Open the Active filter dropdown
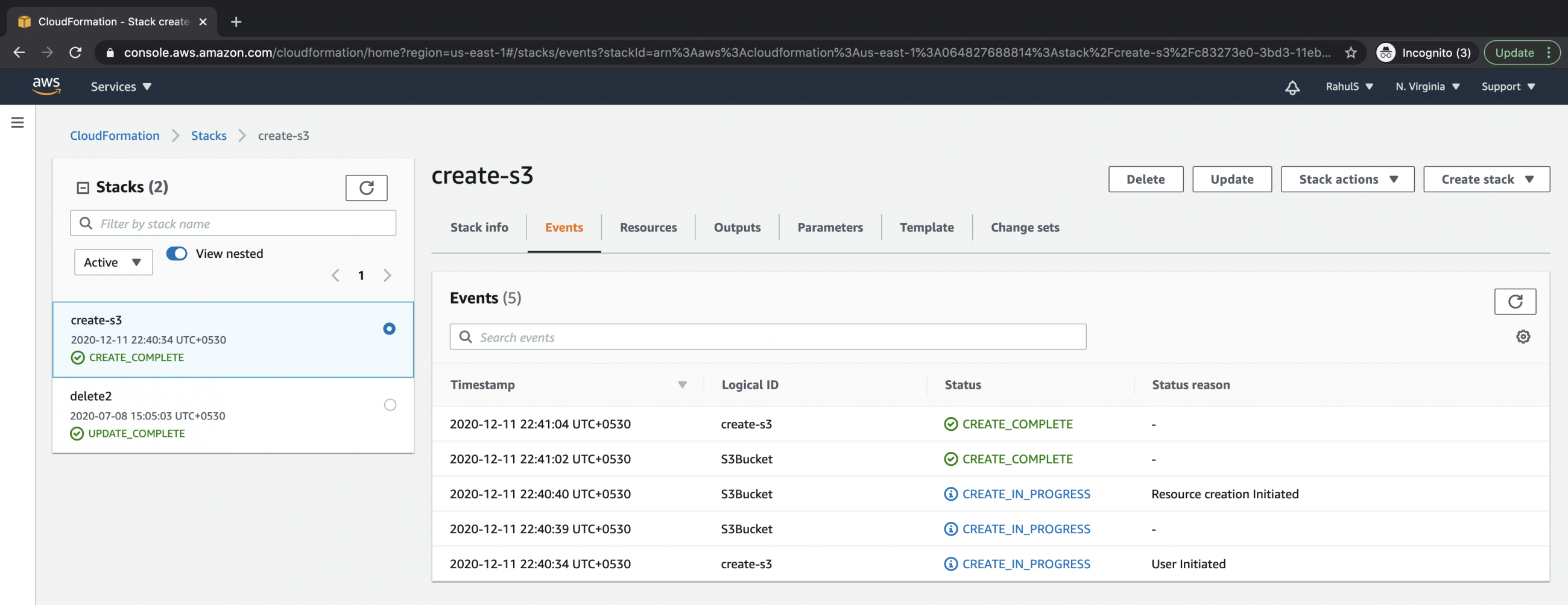 [113, 262]
